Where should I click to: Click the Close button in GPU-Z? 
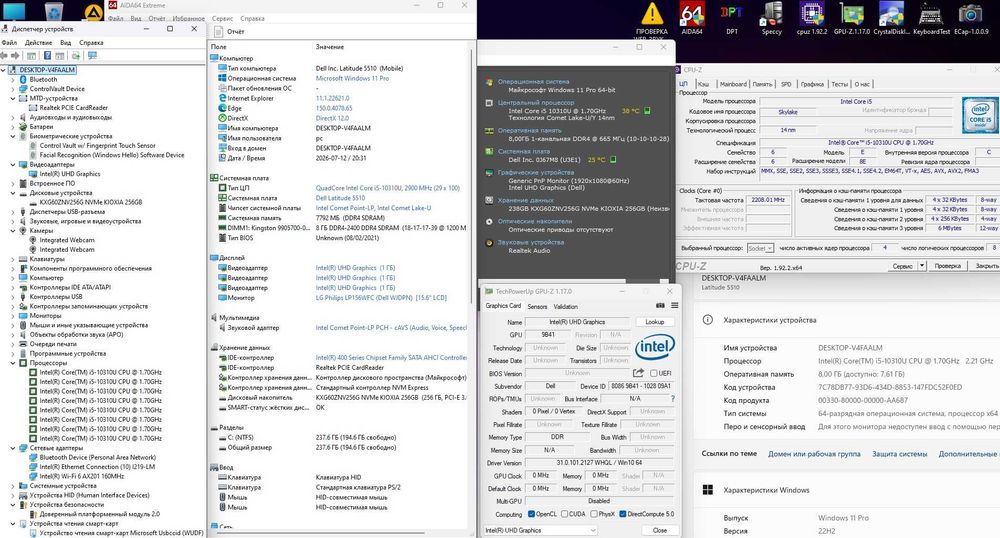659,530
